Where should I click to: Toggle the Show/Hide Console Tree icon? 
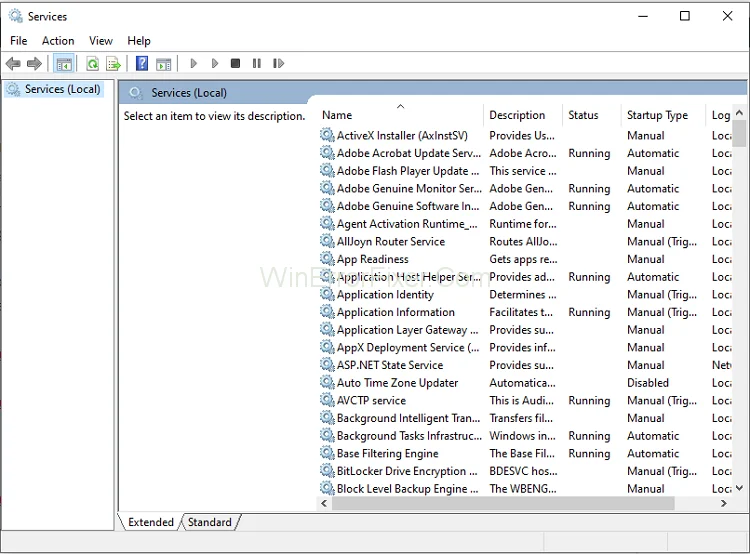(64, 64)
